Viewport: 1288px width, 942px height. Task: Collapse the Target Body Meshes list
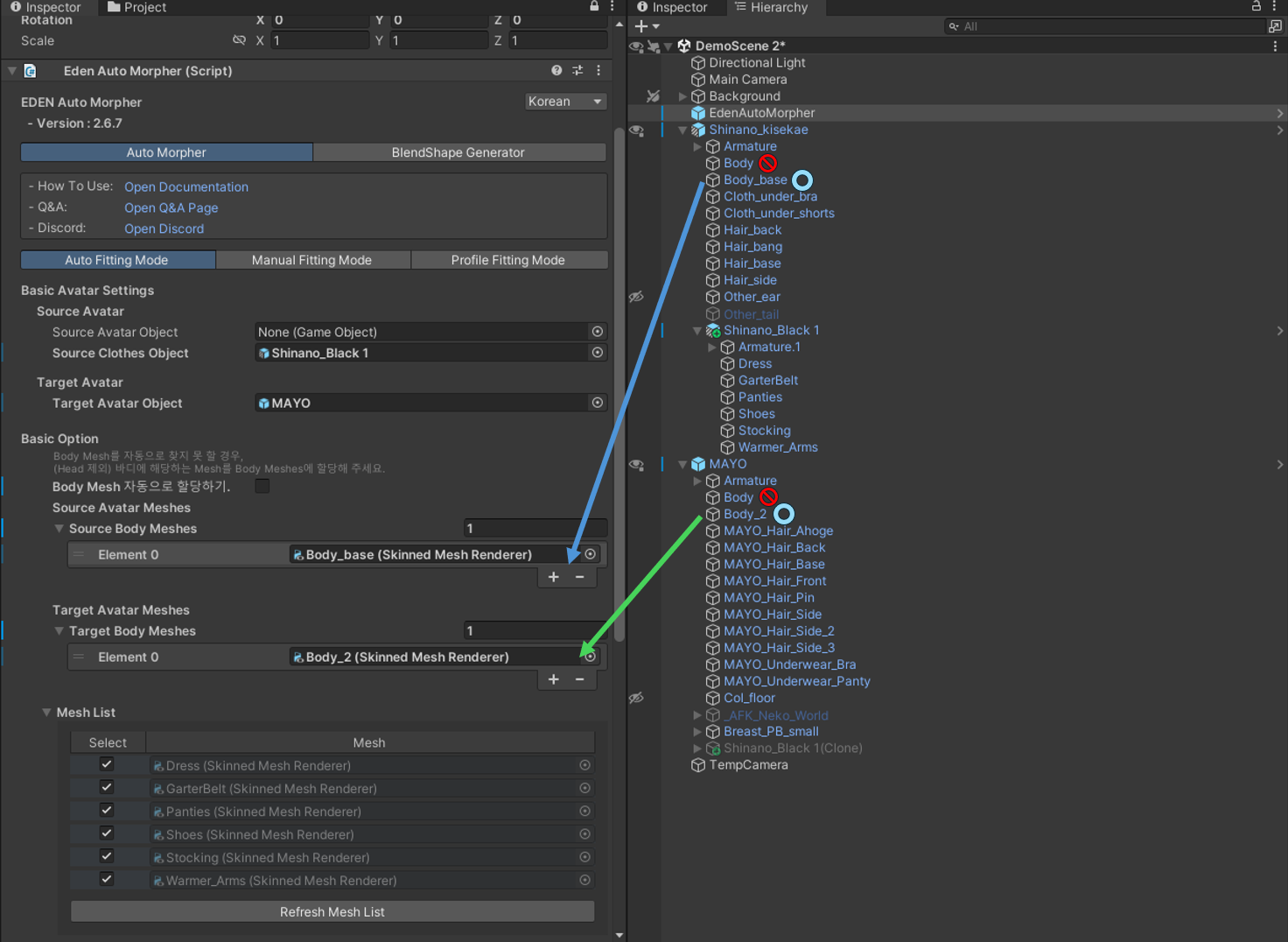click(59, 631)
